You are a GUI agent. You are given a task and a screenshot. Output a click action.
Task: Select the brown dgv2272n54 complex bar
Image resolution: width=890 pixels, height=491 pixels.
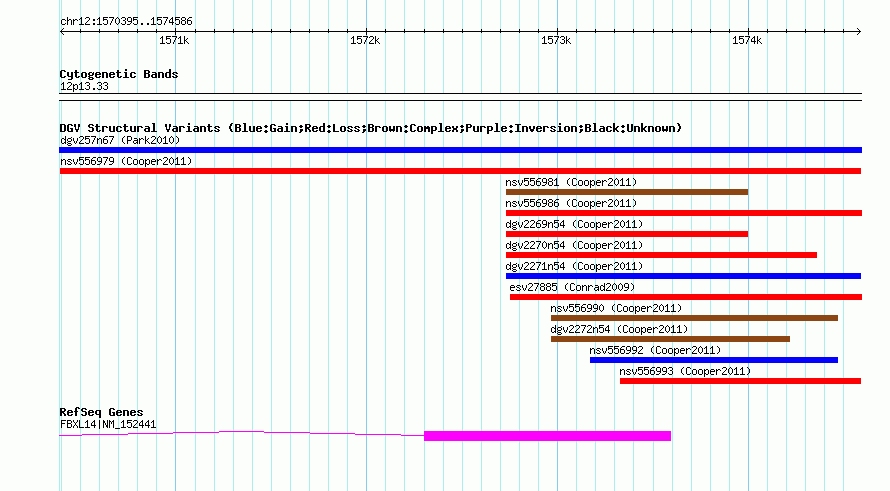point(670,339)
